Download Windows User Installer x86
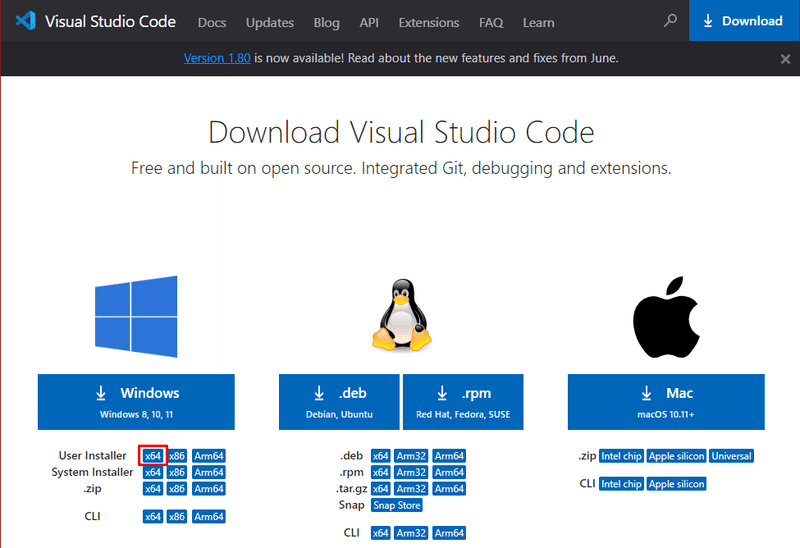800x548 pixels. tap(177, 456)
